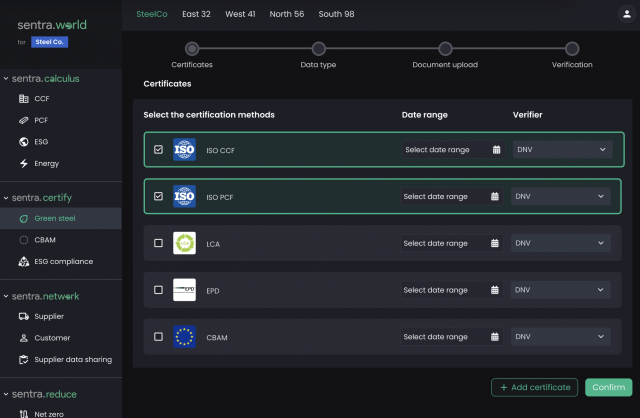Click Select date range field for LCA
This screenshot has height=418, width=640.
(x=452, y=243)
